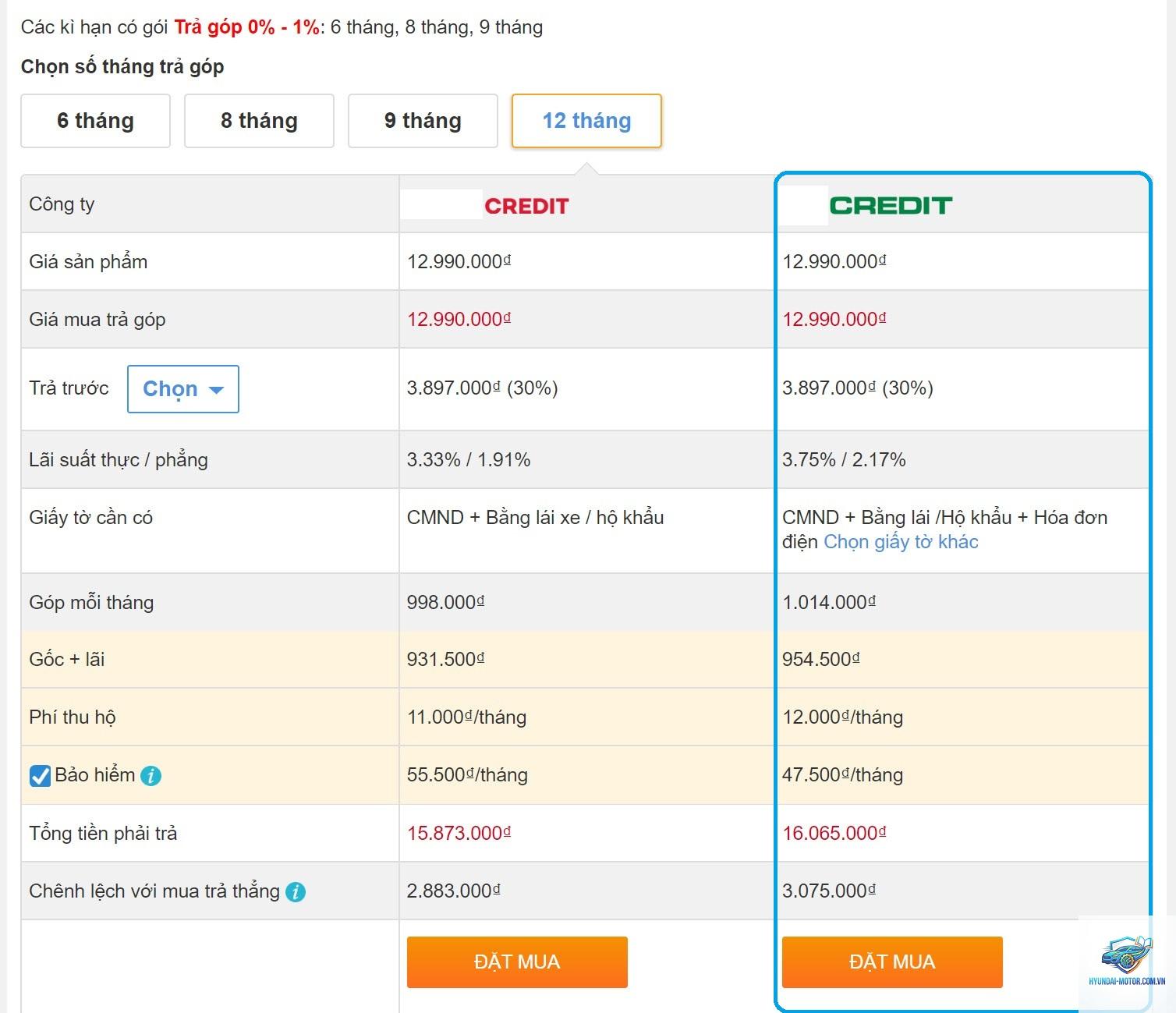Image resolution: width=1176 pixels, height=1013 pixels.
Task: Click the green column total 16.065.000₫
Action: 834,833
